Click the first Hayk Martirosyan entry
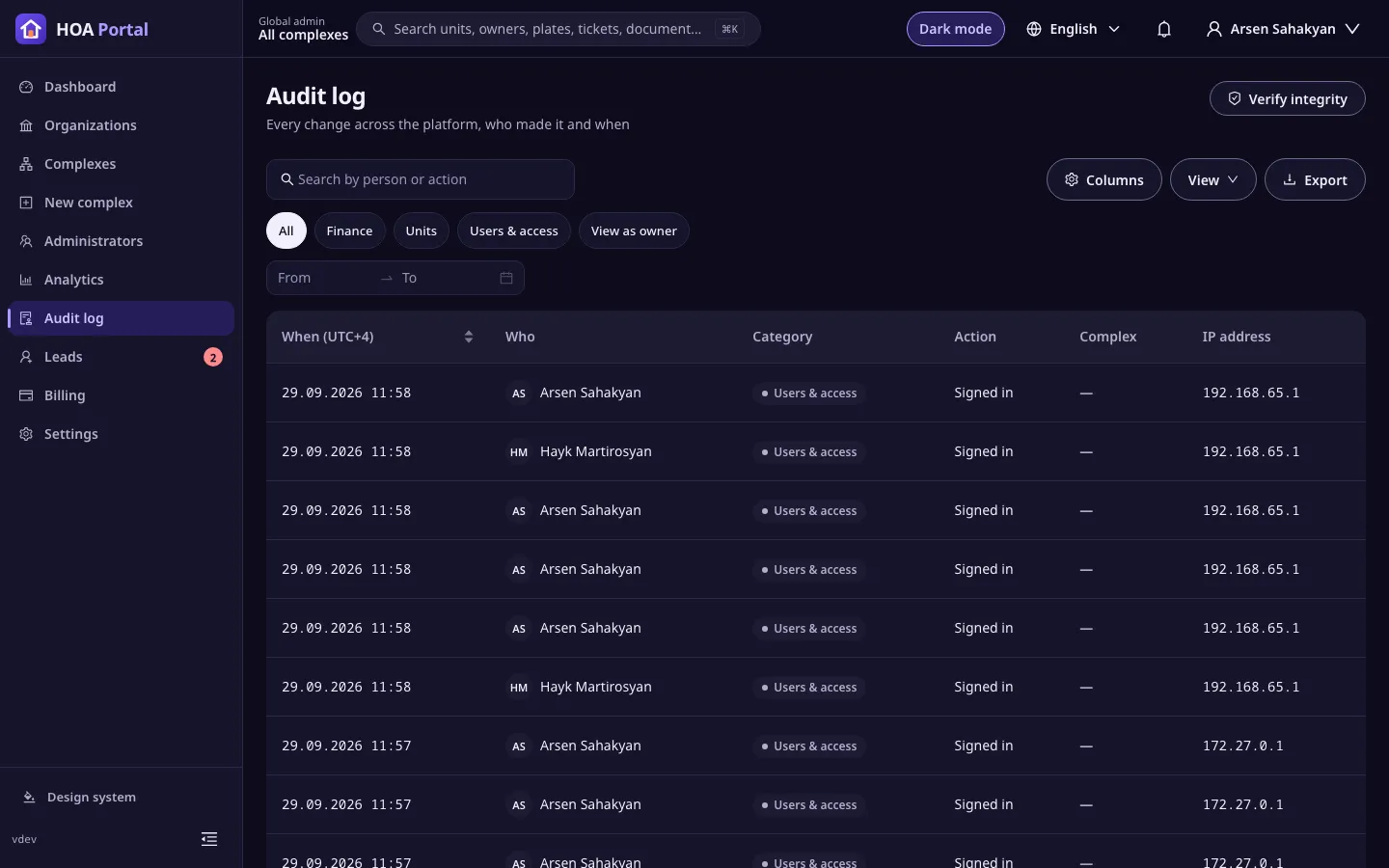 coord(595,451)
